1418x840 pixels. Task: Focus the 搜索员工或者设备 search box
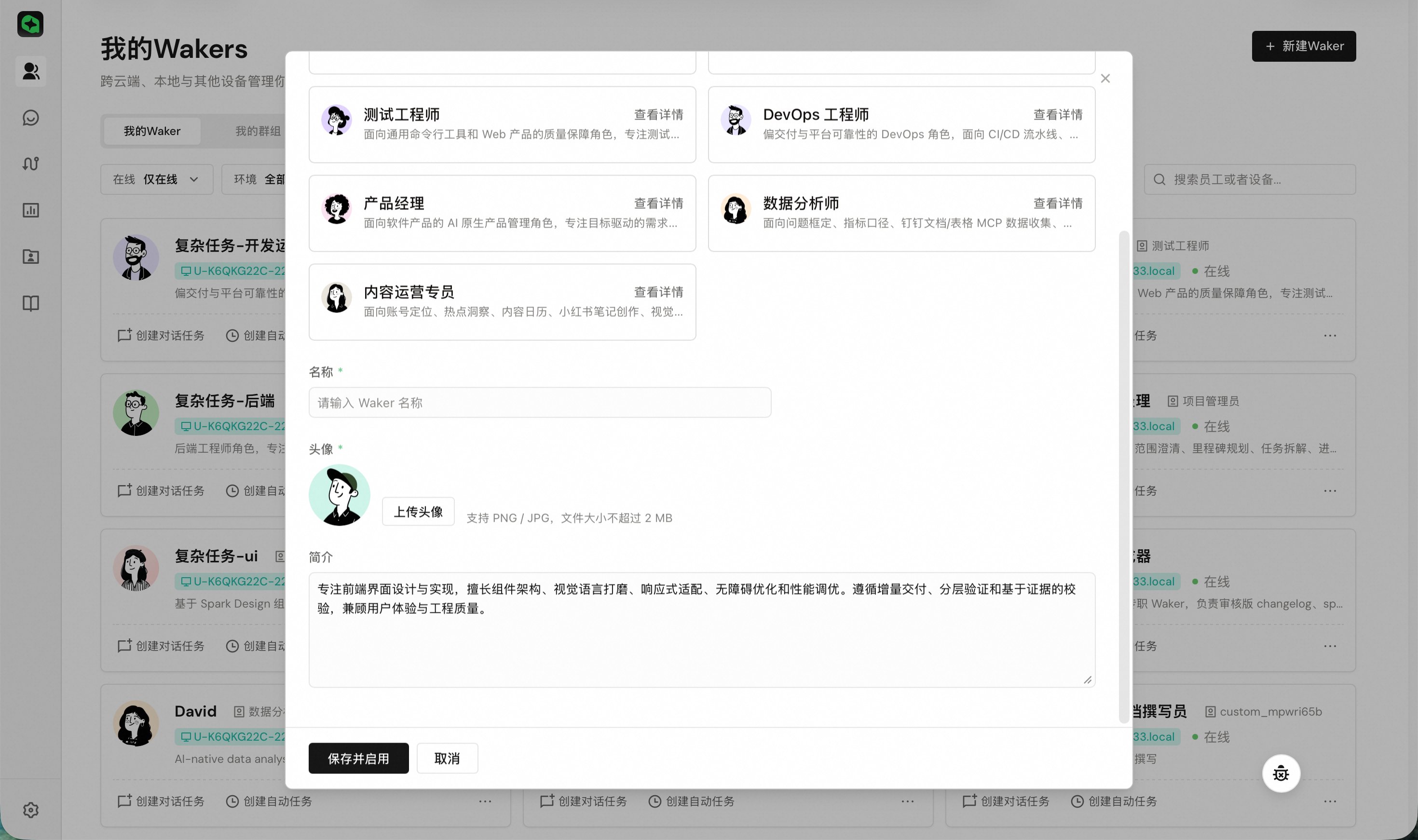pyautogui.click(x=1250, y=179)
